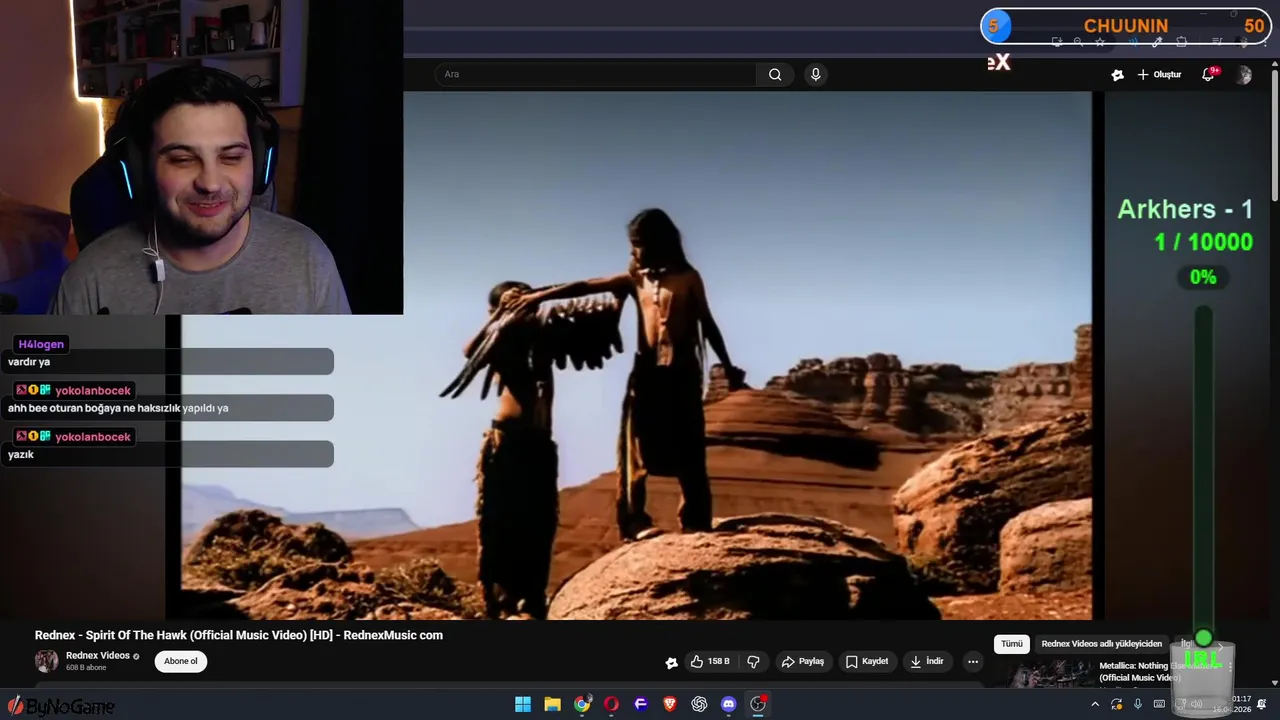Screen dimensions: 1280x720
Task: Click the eyedropper extension icon
Action: 1157,42
